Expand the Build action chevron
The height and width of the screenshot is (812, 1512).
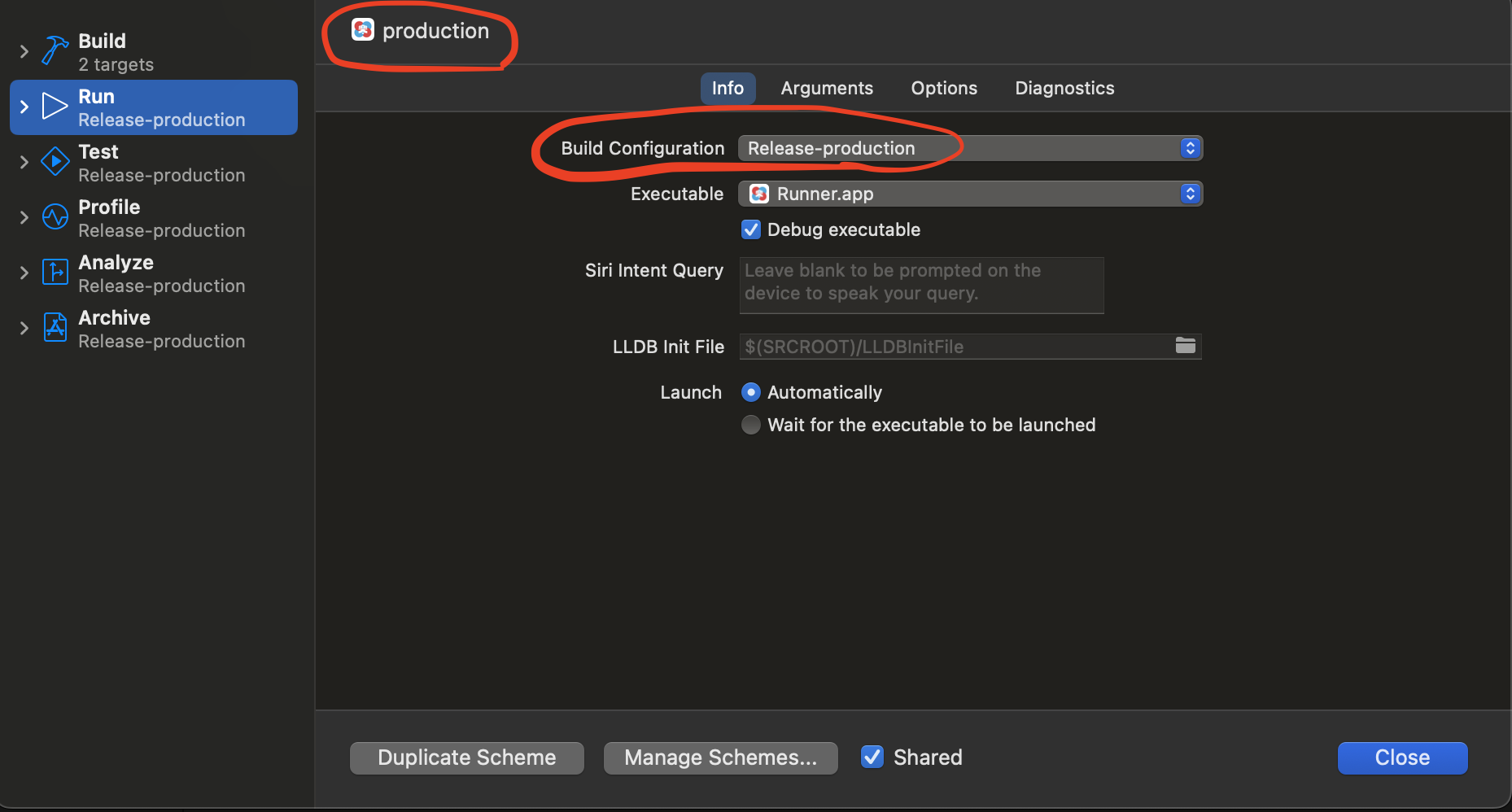[x=24, y=51]
